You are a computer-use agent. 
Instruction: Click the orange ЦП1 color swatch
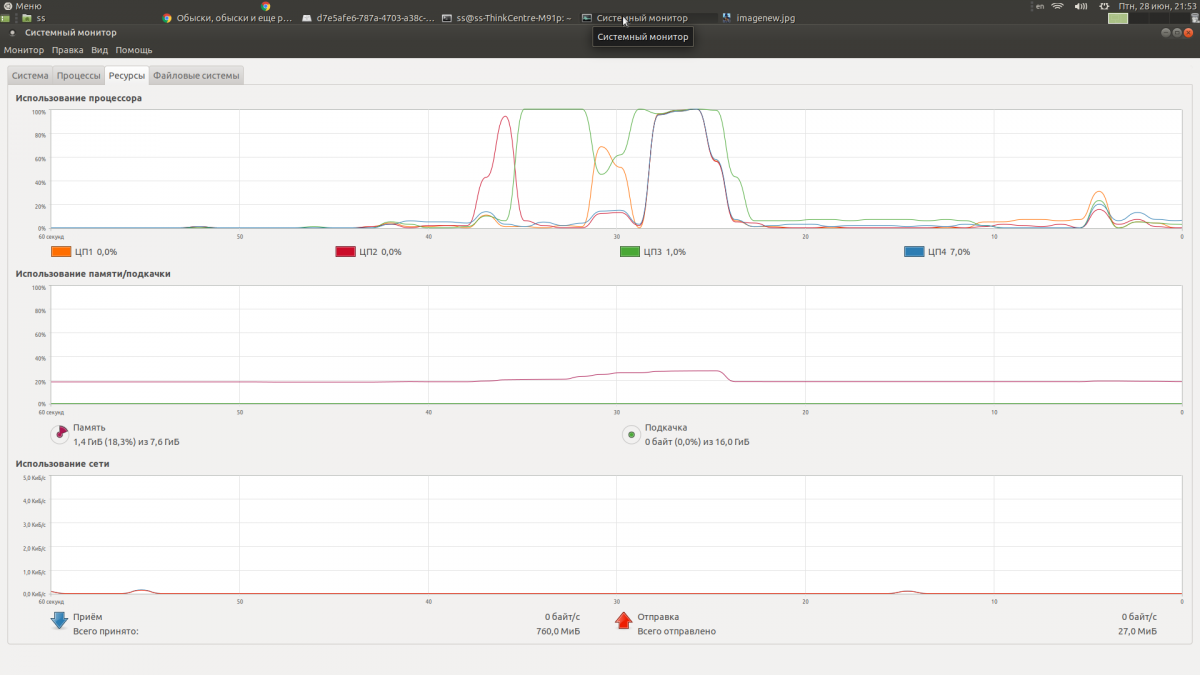pyautogui.click(x=61, y=252)
